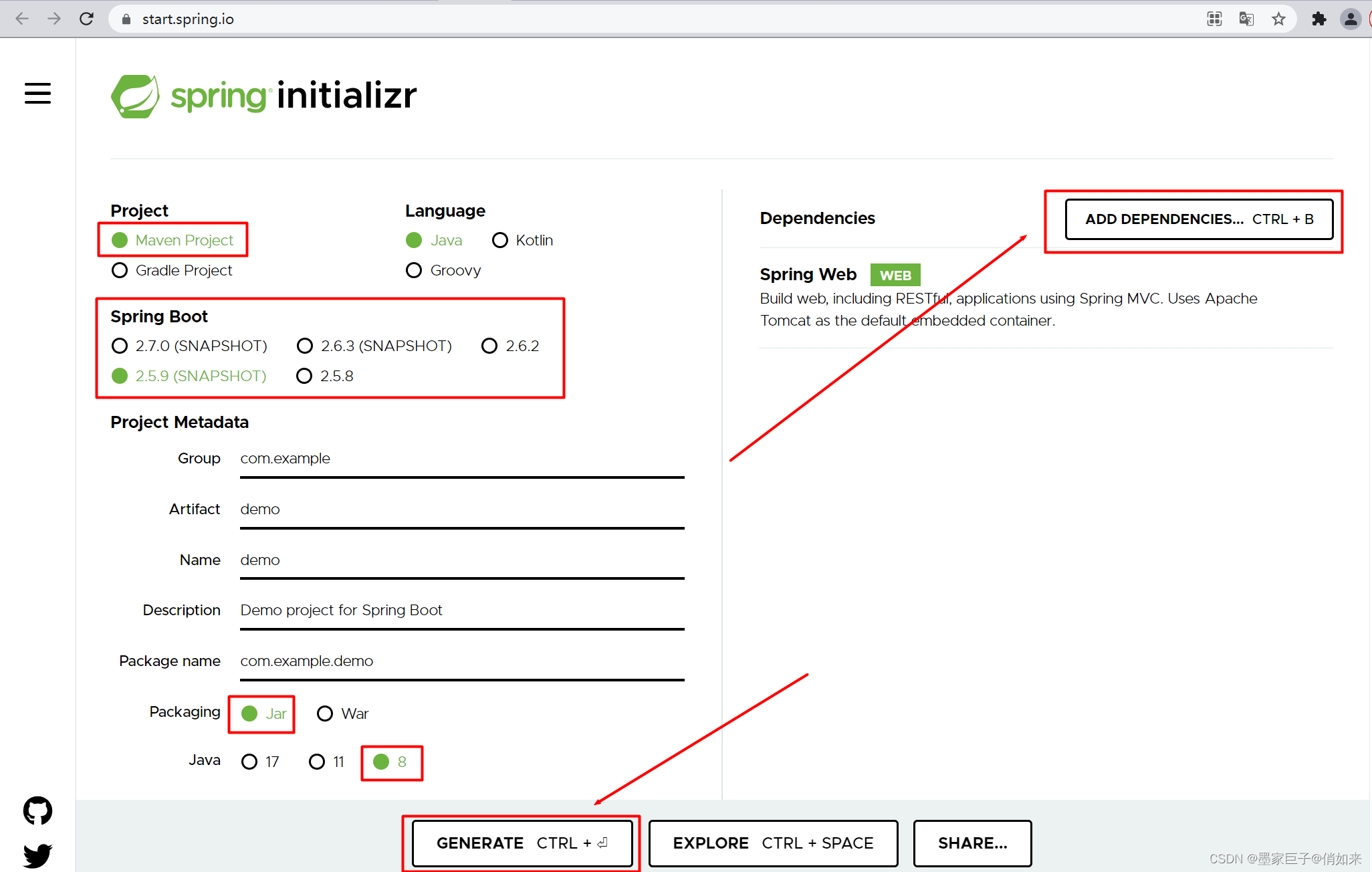Screen dimensions: 1372x872
Task: Click the Artifact input field
Action: 461,510
